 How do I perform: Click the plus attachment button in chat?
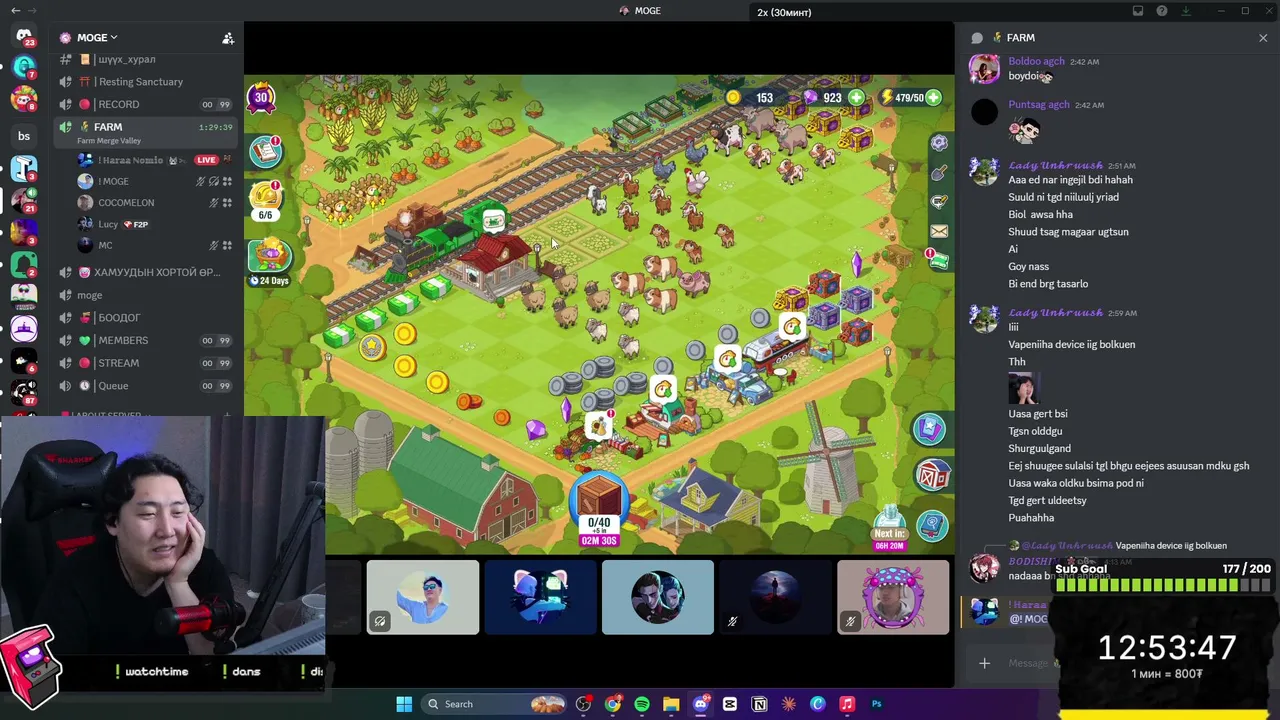(x=984, y=663)
